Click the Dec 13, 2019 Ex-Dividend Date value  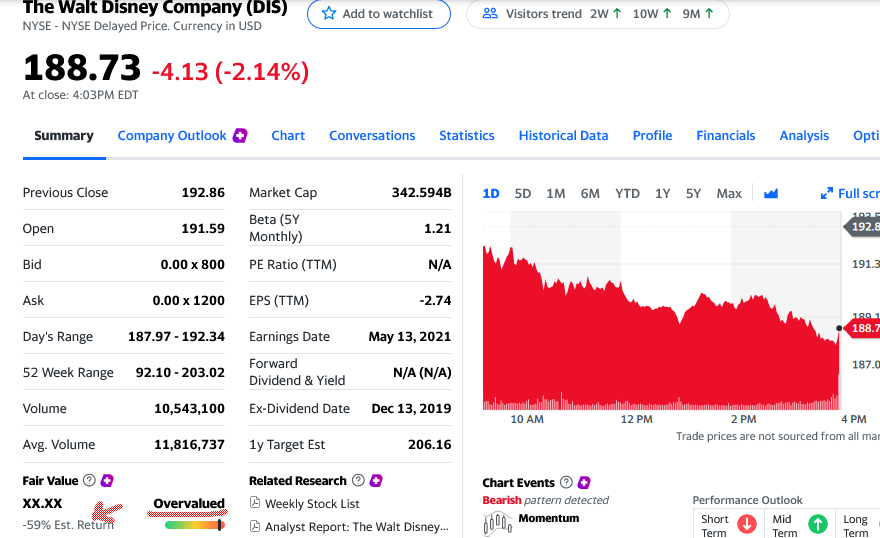pyautogui.click(x=411, y=408)
